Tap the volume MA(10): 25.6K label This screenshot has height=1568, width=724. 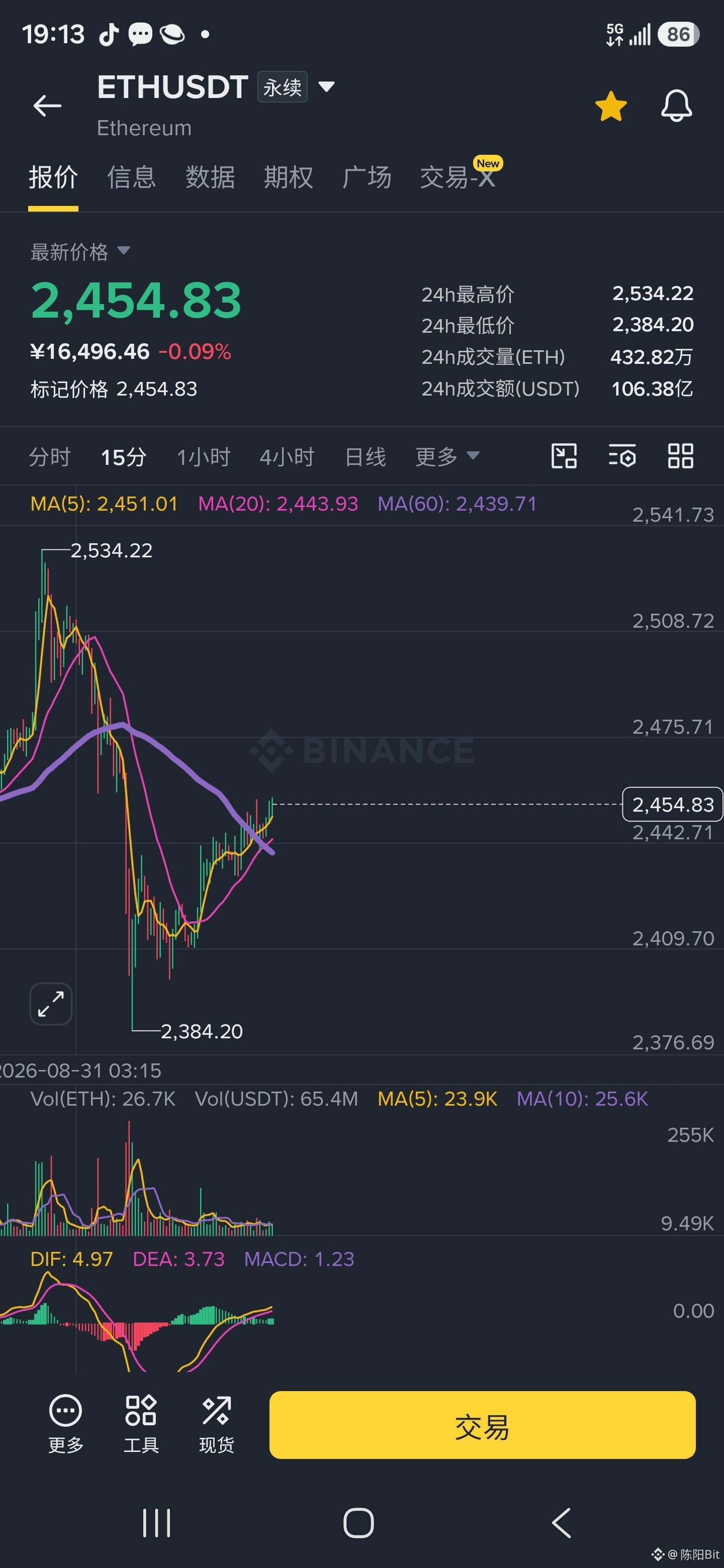coord(582,1099)
